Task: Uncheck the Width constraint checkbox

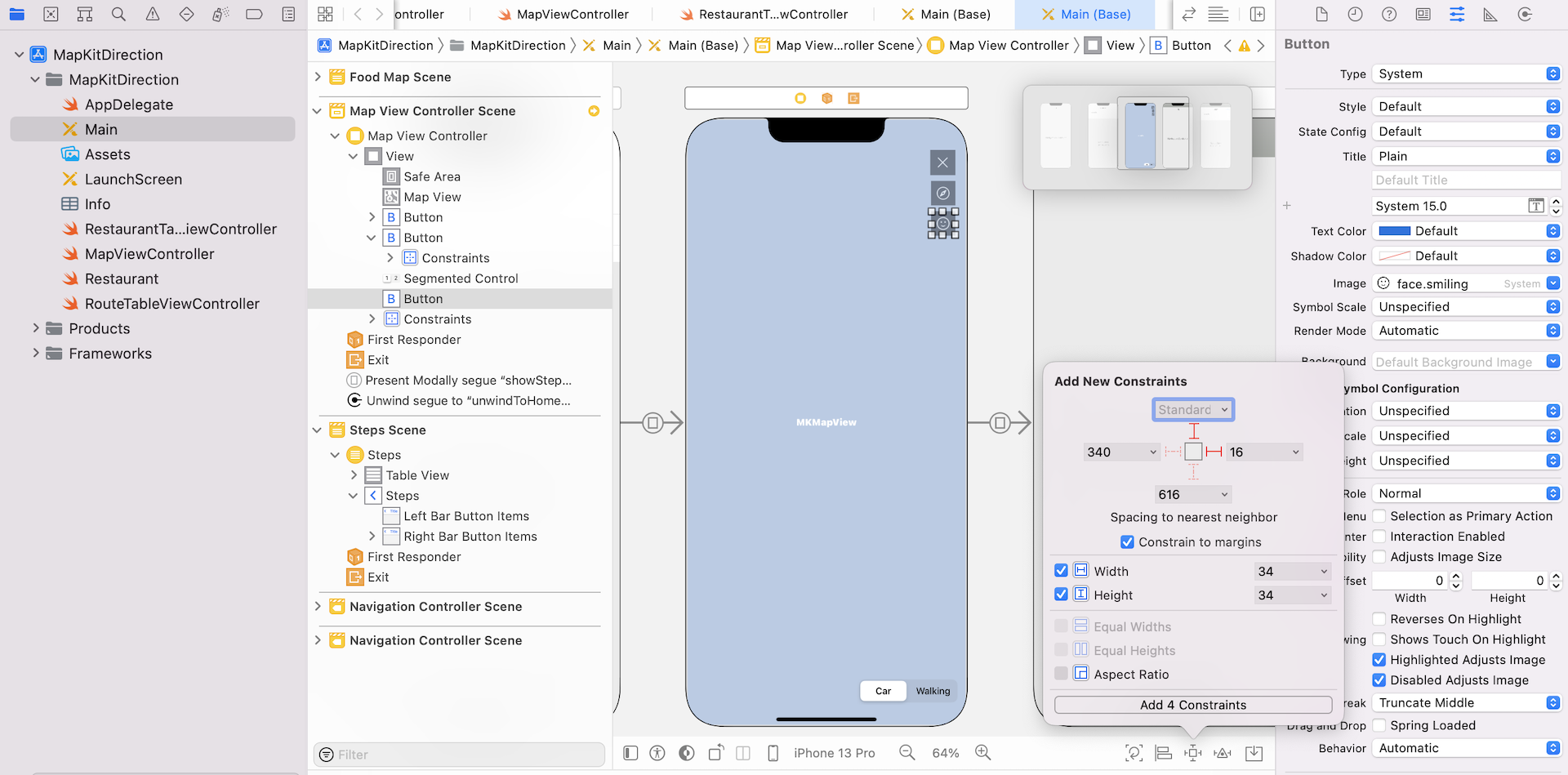Action: (1061, 571)
